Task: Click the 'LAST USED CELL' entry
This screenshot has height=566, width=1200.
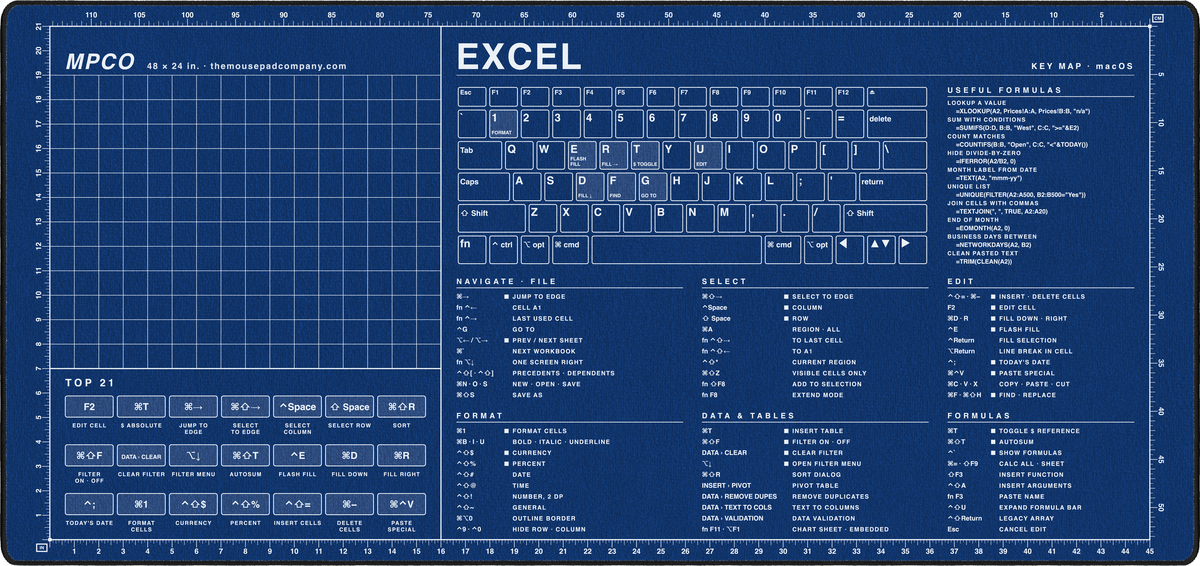Action: click(x=543, y=318)
